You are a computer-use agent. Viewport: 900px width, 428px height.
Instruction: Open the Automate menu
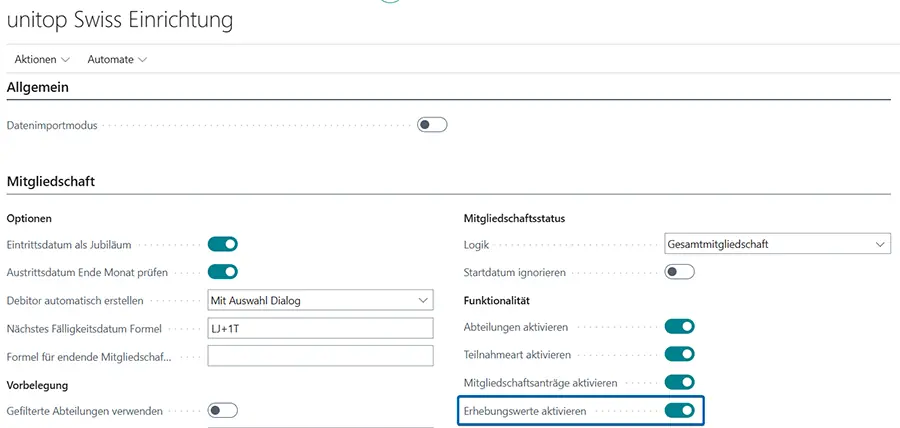[x=117, y=60]
